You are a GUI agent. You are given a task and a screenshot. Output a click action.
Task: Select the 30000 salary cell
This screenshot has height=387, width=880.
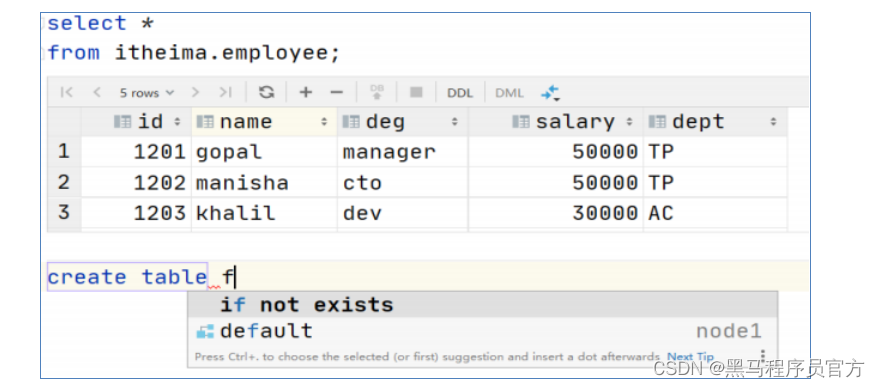click(556, 213)
